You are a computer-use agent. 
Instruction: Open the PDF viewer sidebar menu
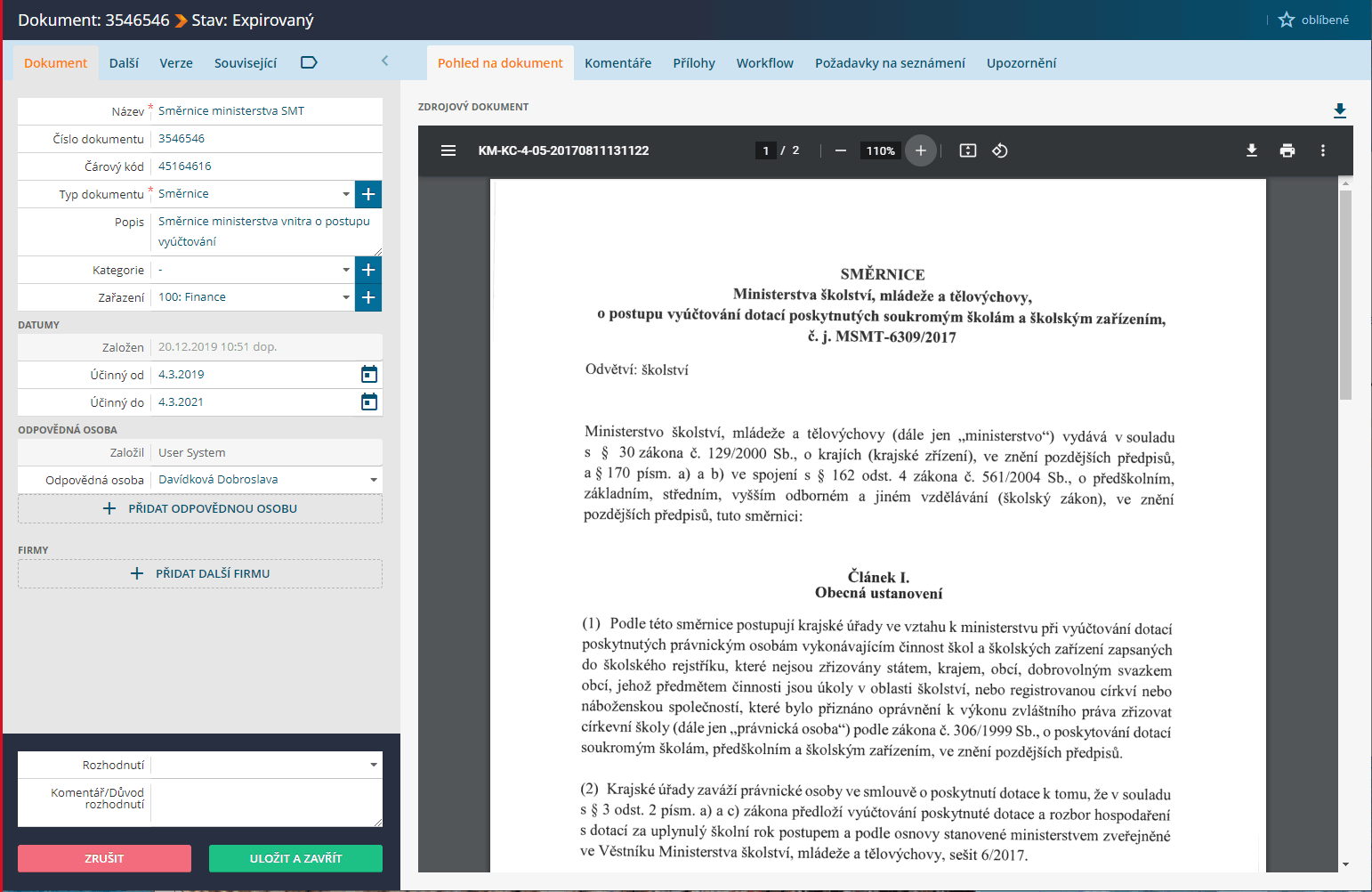pyautogui.click(x=448, y=150)
